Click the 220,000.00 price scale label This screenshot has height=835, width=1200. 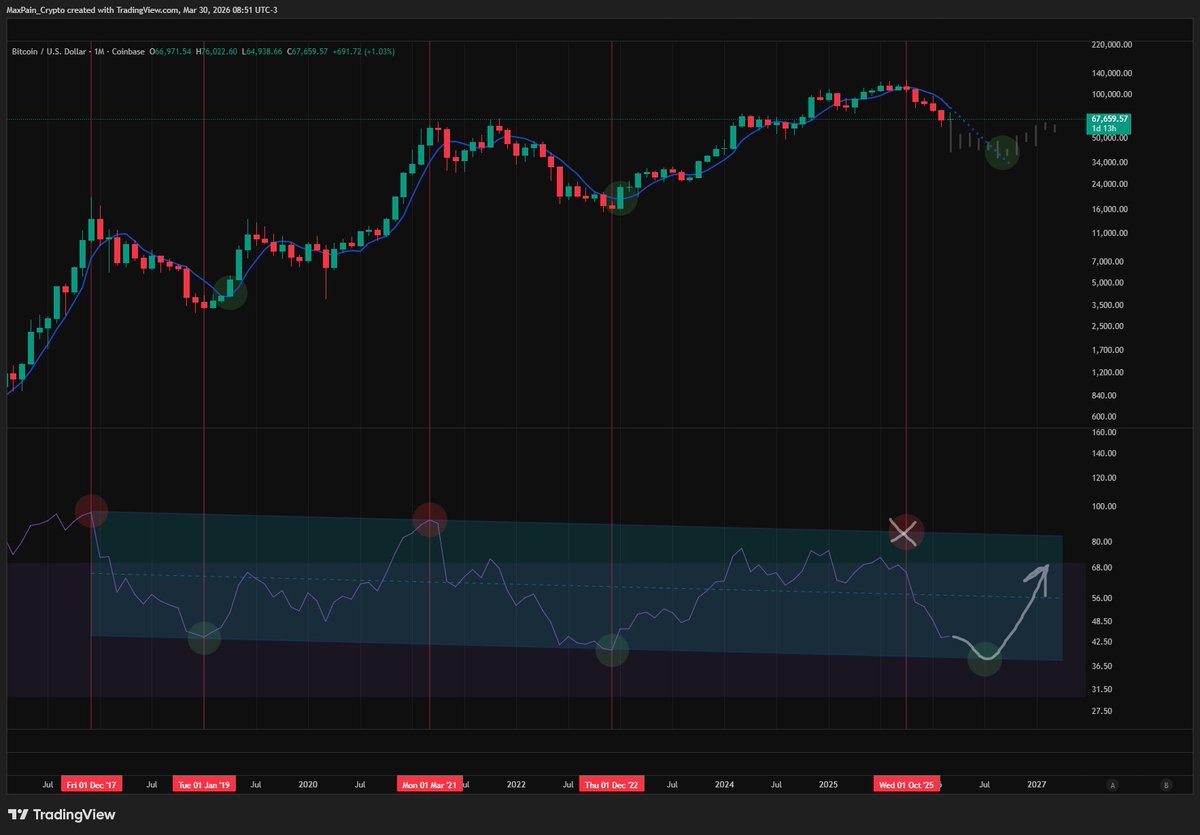[x=1112, y=45]
